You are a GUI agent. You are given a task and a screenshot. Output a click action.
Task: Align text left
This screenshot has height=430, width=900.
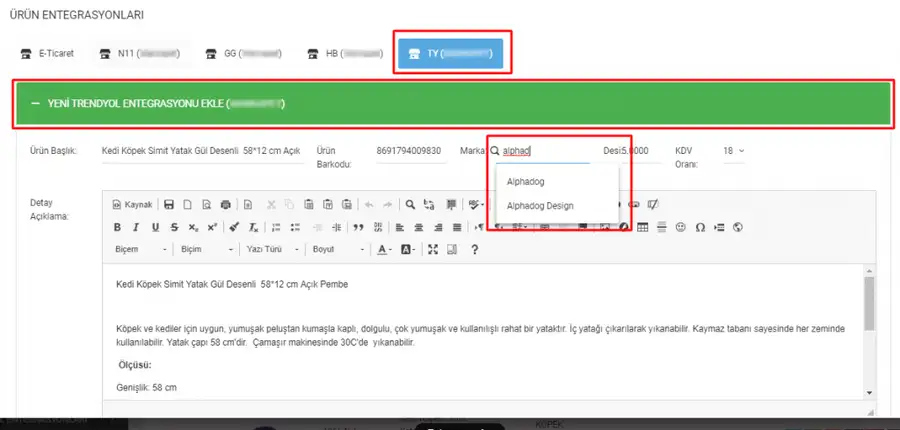[x=400, y=227]
